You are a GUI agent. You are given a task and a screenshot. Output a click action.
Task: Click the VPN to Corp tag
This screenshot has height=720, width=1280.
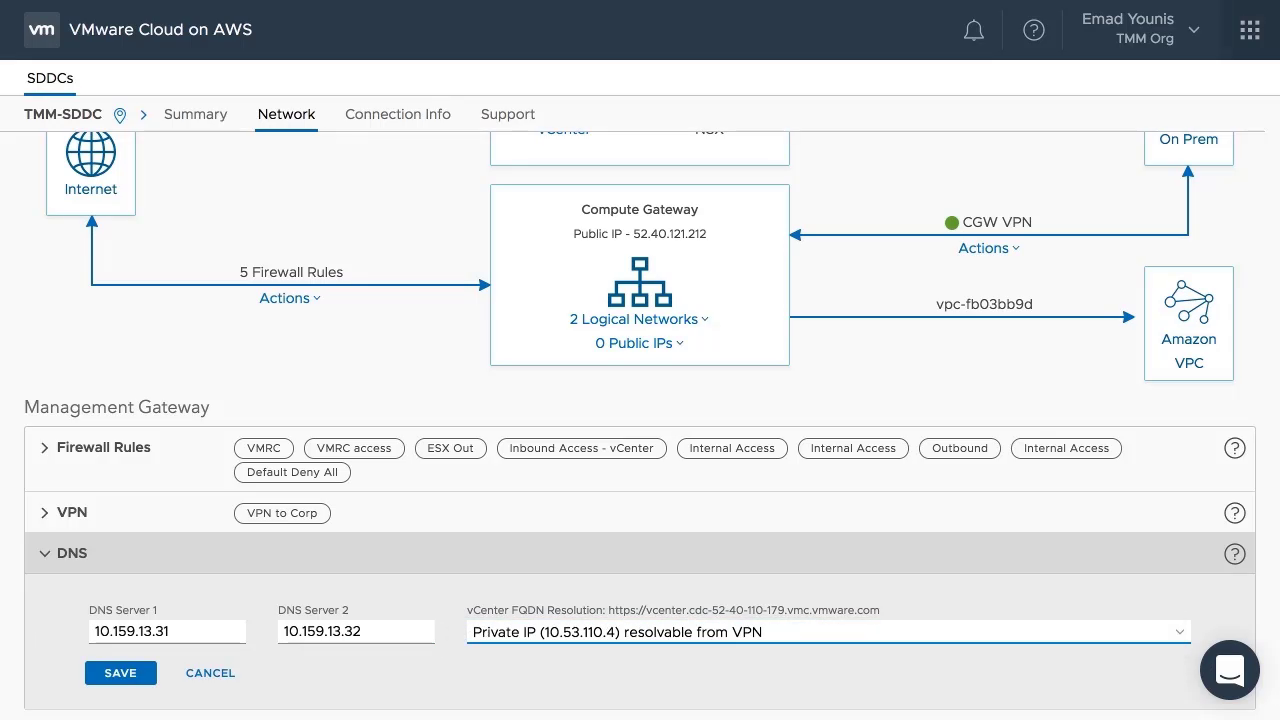point(282,513)
